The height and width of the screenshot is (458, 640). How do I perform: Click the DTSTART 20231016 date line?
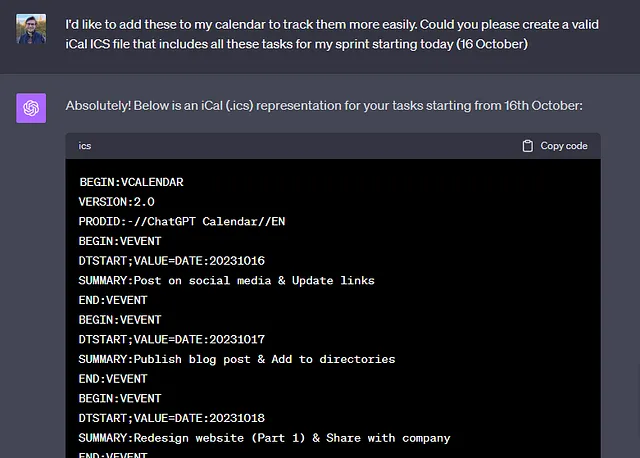coord(172,260)
